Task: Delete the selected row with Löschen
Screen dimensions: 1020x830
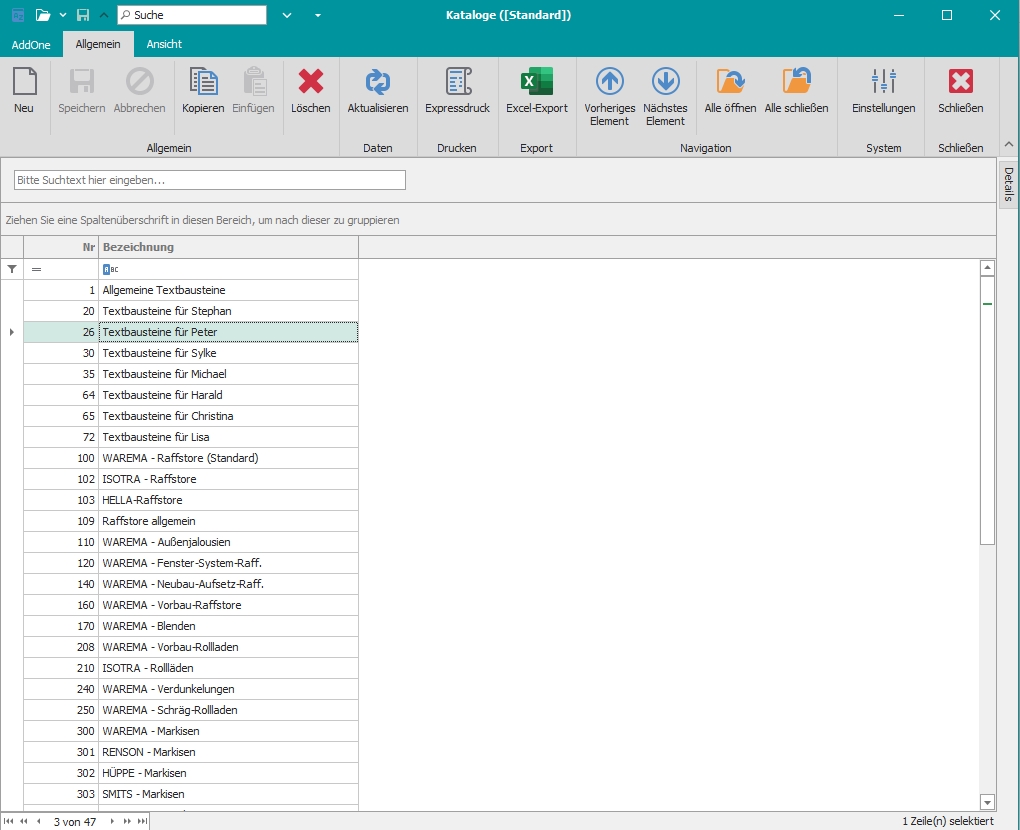Action: [x=311, y=82]
